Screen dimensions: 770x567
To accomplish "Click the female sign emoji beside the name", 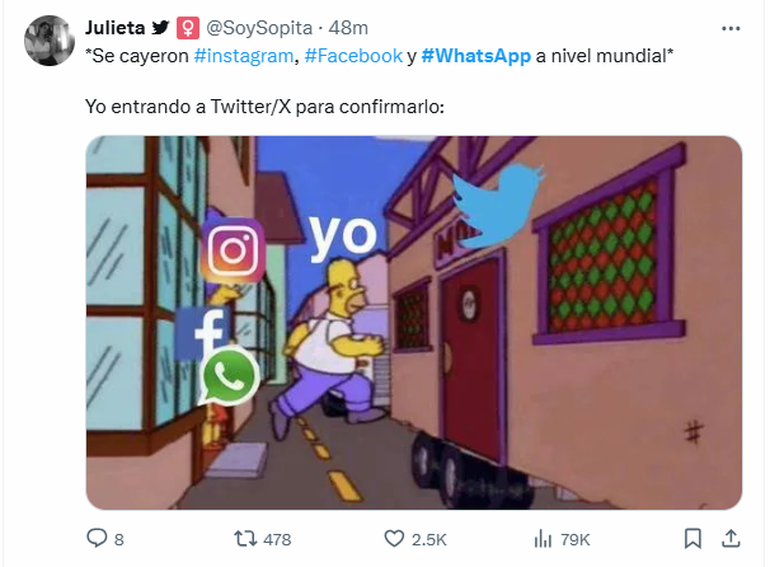I will pyautogui.click(x=188, y=28).
